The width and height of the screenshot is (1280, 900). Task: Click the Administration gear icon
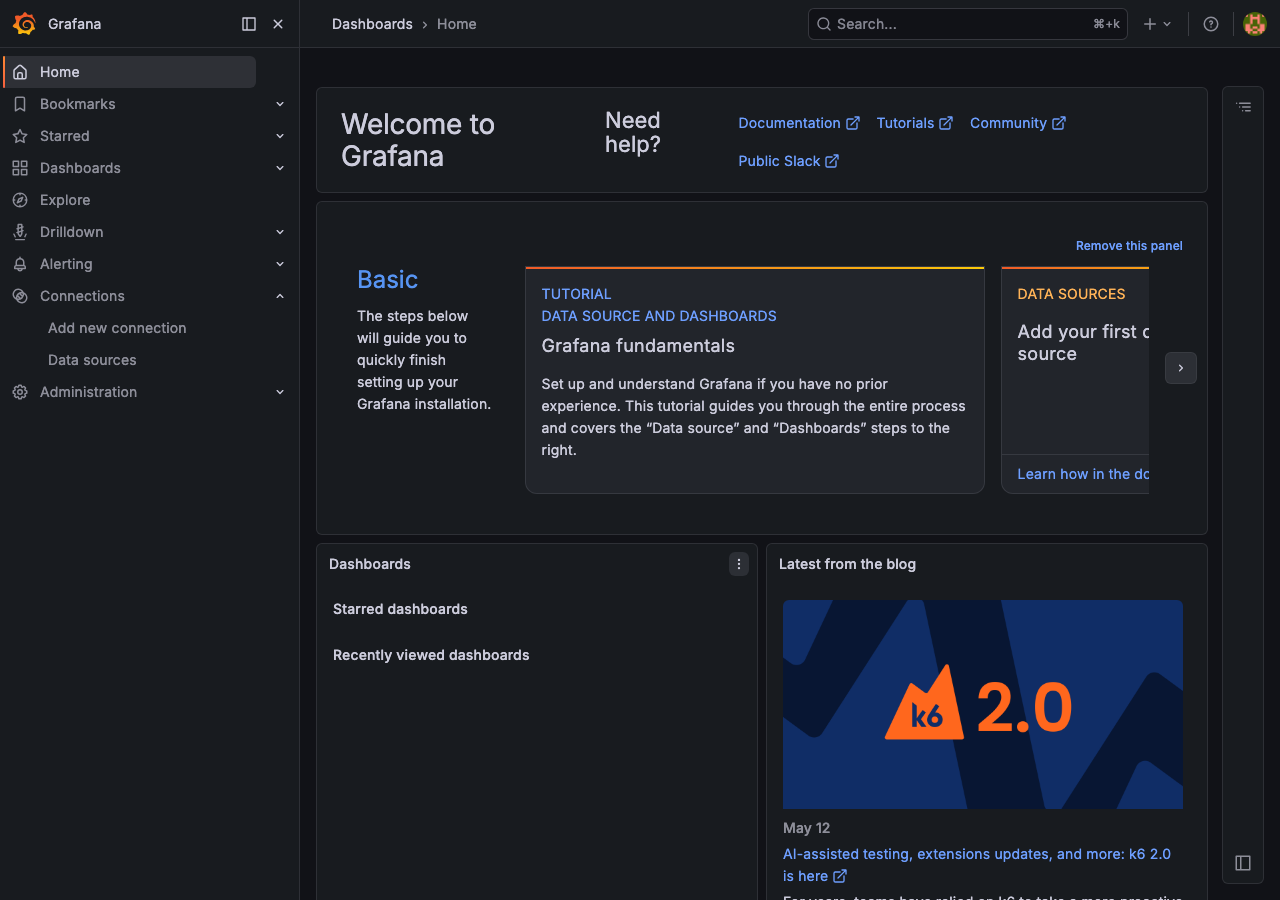20,392
